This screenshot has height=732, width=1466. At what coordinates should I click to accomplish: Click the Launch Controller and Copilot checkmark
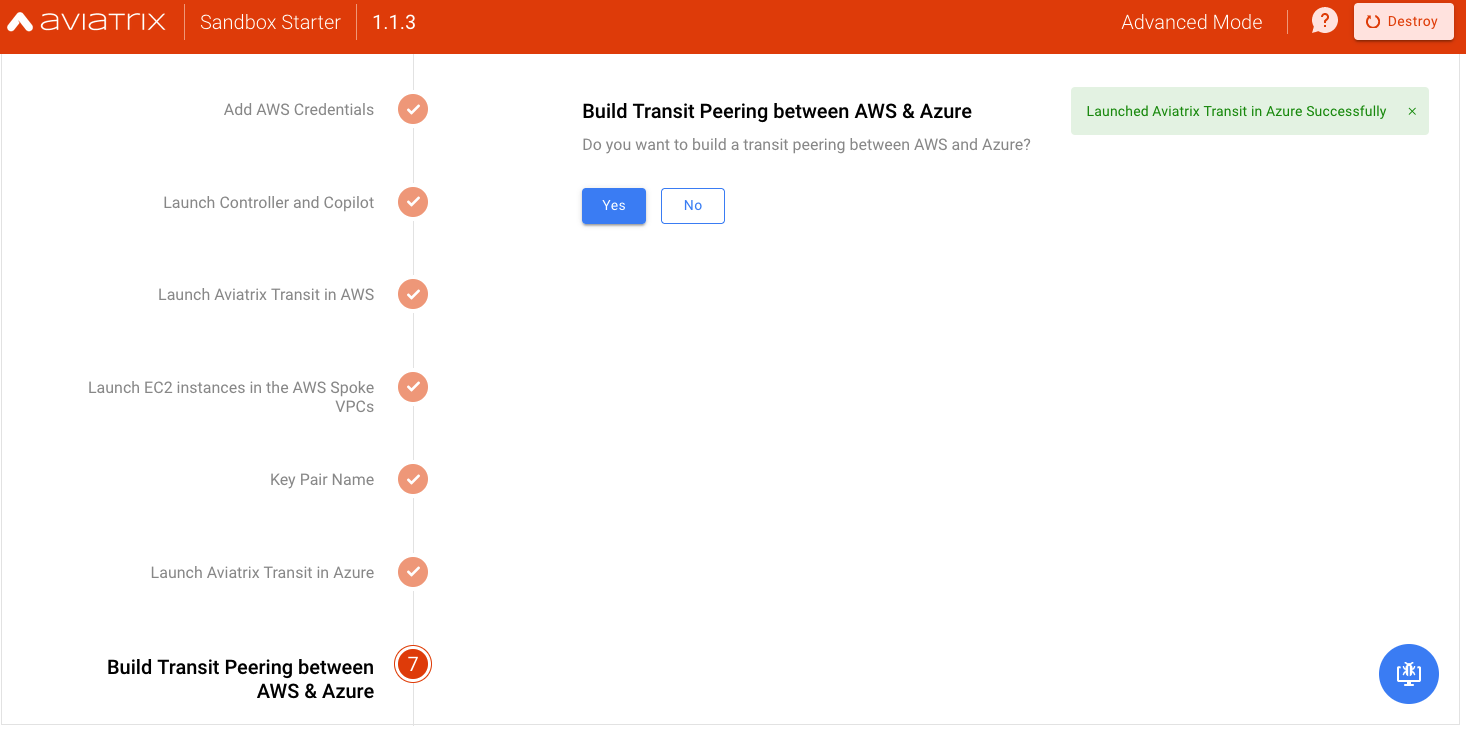tap(413, 202)
